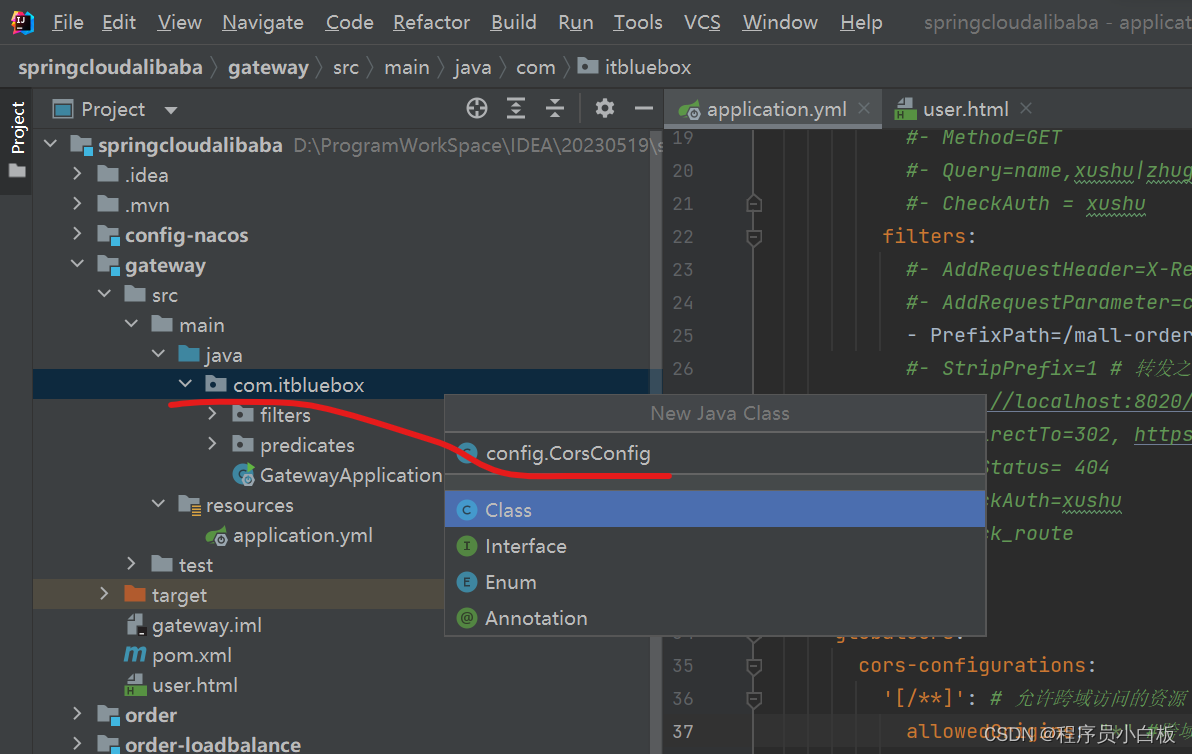Click the config-nacos module folder icon
Viewport: 1192px width, 754px height.
tap(109, 235)
